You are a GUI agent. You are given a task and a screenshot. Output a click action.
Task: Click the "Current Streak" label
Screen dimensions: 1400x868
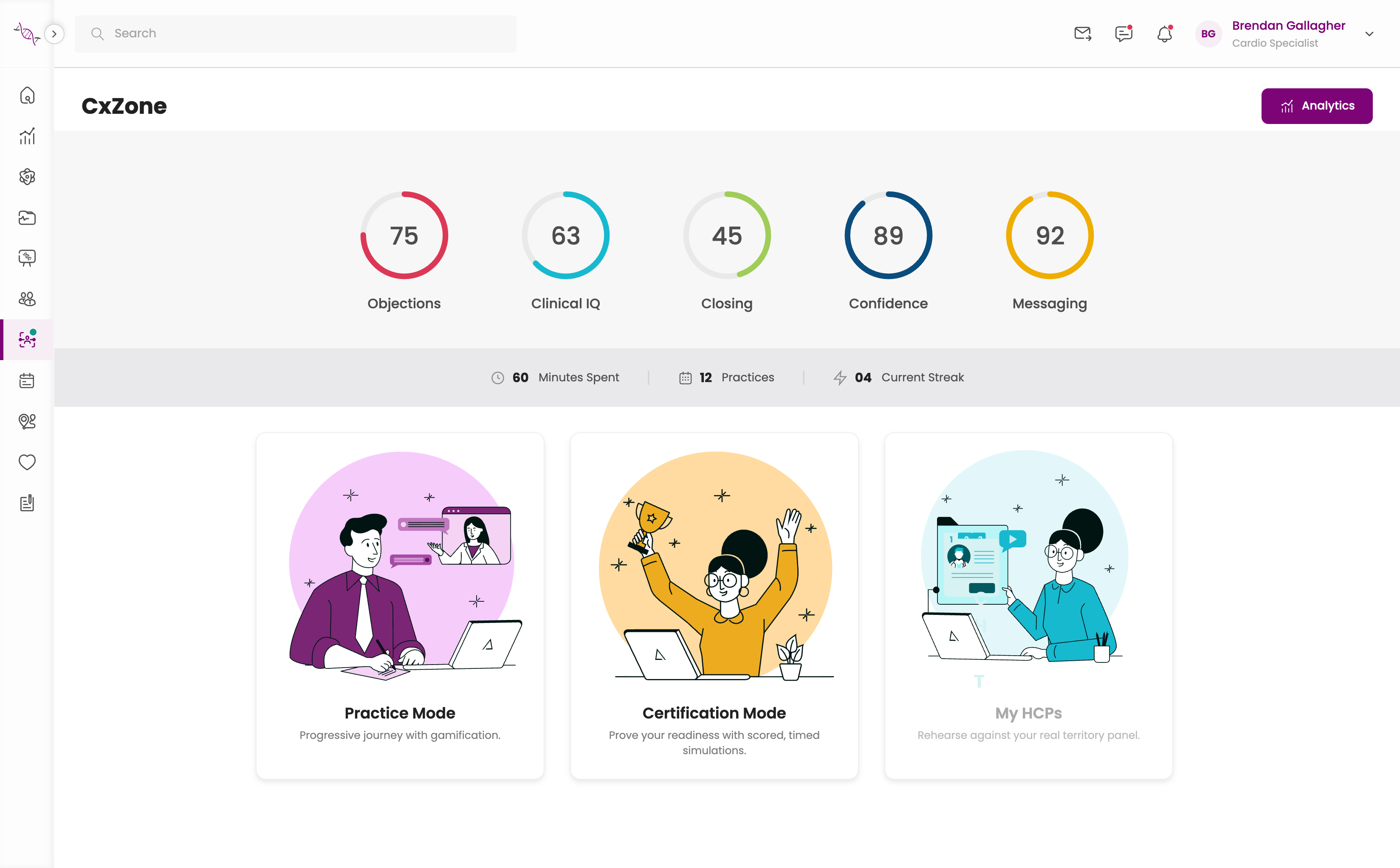coord(922,378)
